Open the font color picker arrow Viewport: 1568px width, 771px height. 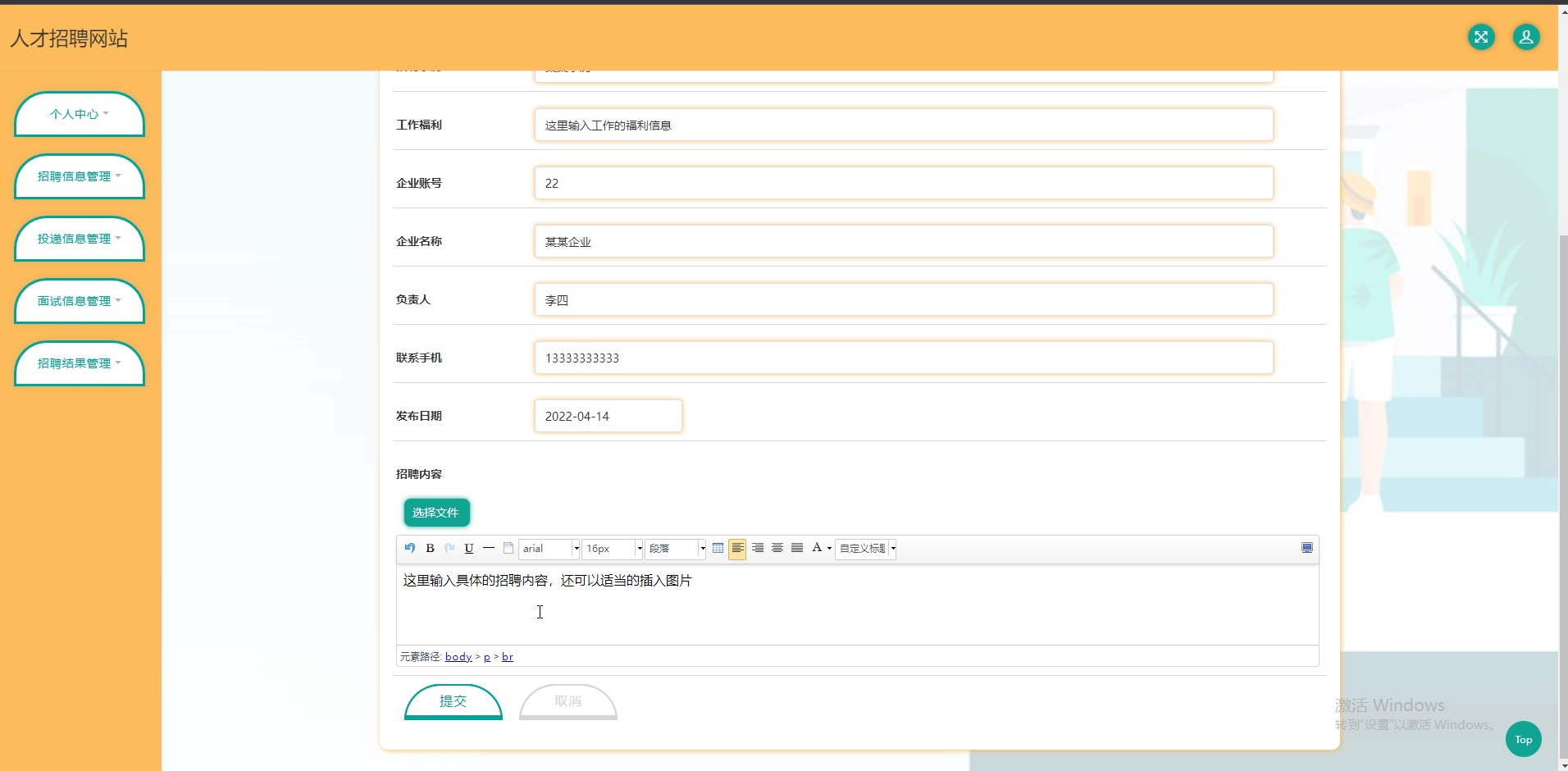(x=829, y=549)
